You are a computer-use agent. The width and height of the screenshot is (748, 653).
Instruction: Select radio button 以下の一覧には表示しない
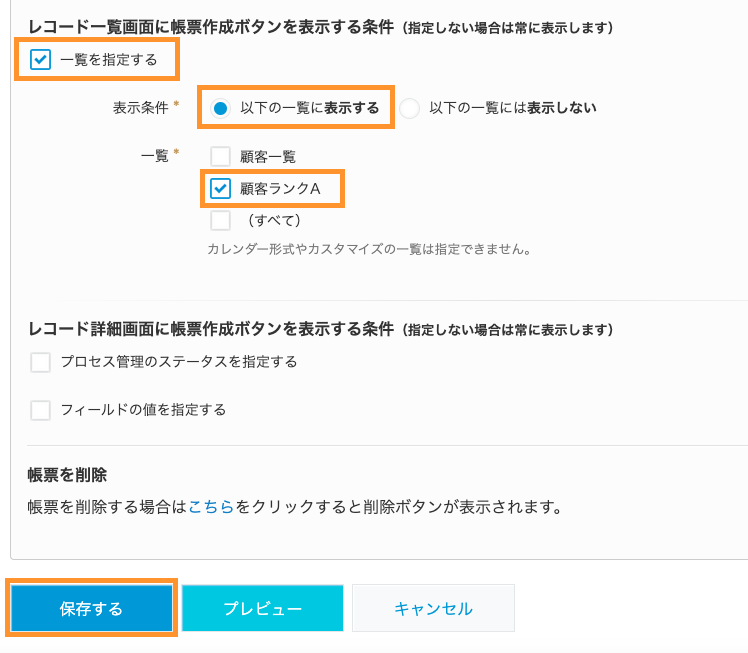(x=409, y=108)
